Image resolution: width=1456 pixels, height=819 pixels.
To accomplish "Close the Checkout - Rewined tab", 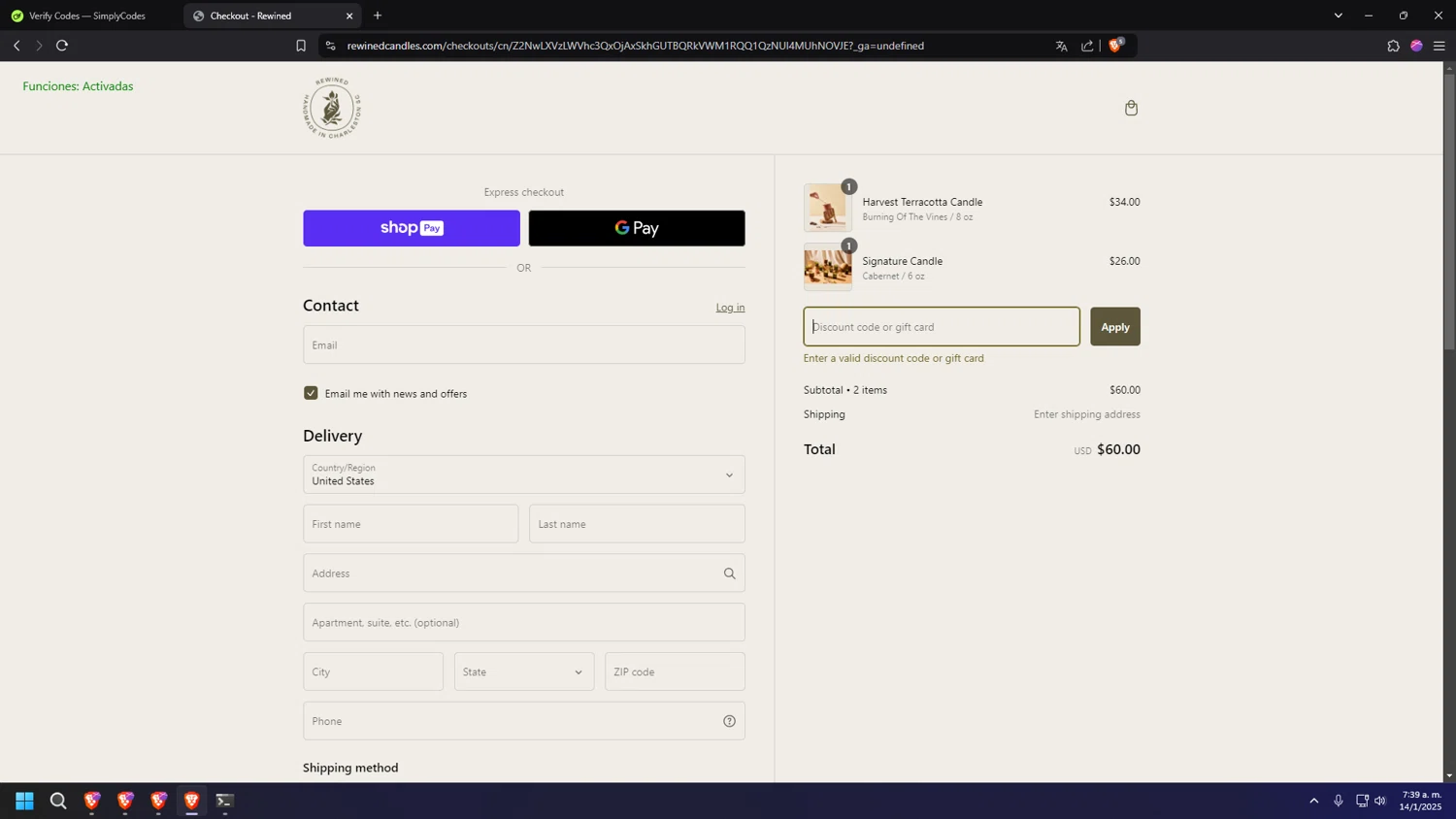I will [x=349, y=16].
